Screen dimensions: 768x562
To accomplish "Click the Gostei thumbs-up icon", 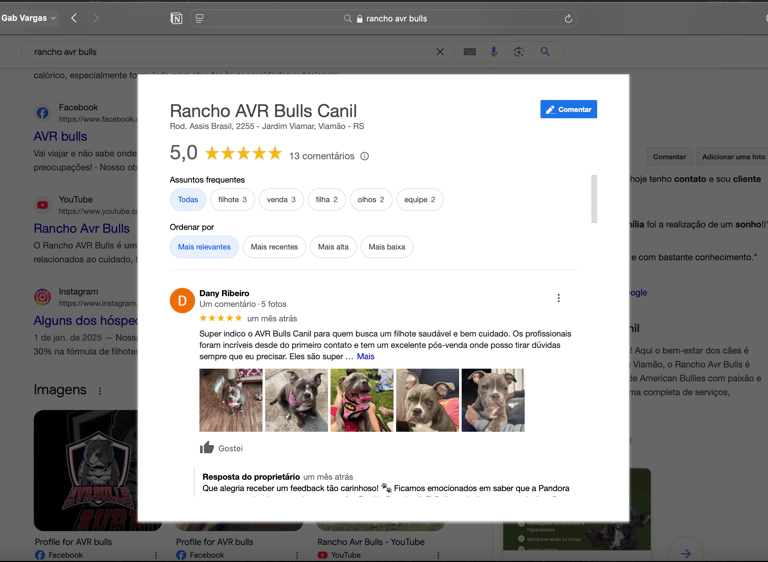I will (x=207, y=447).
